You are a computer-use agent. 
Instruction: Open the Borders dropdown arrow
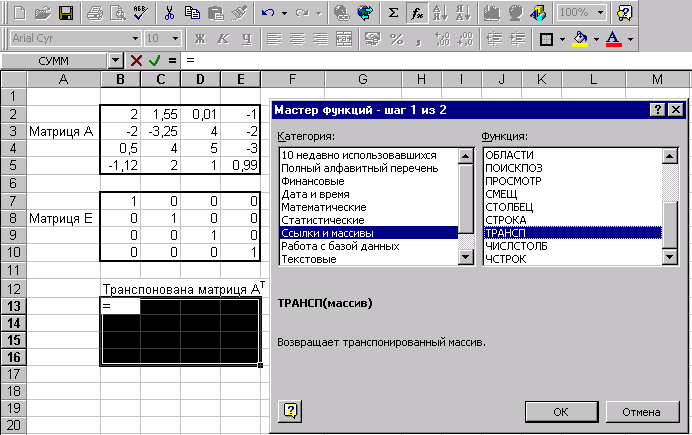(562, 39)
